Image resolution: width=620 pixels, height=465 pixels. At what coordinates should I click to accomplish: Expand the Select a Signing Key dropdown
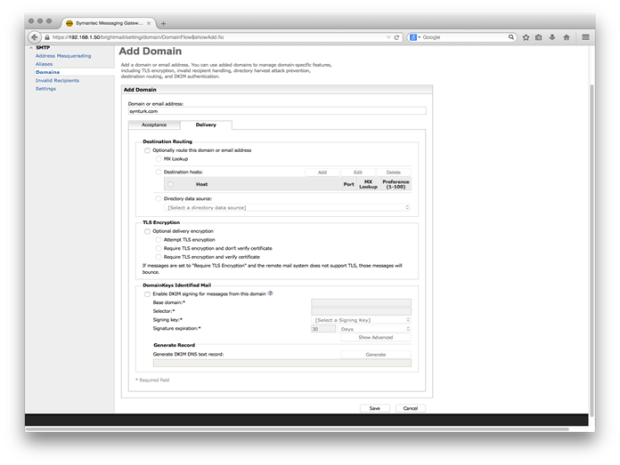click(361, 320)
